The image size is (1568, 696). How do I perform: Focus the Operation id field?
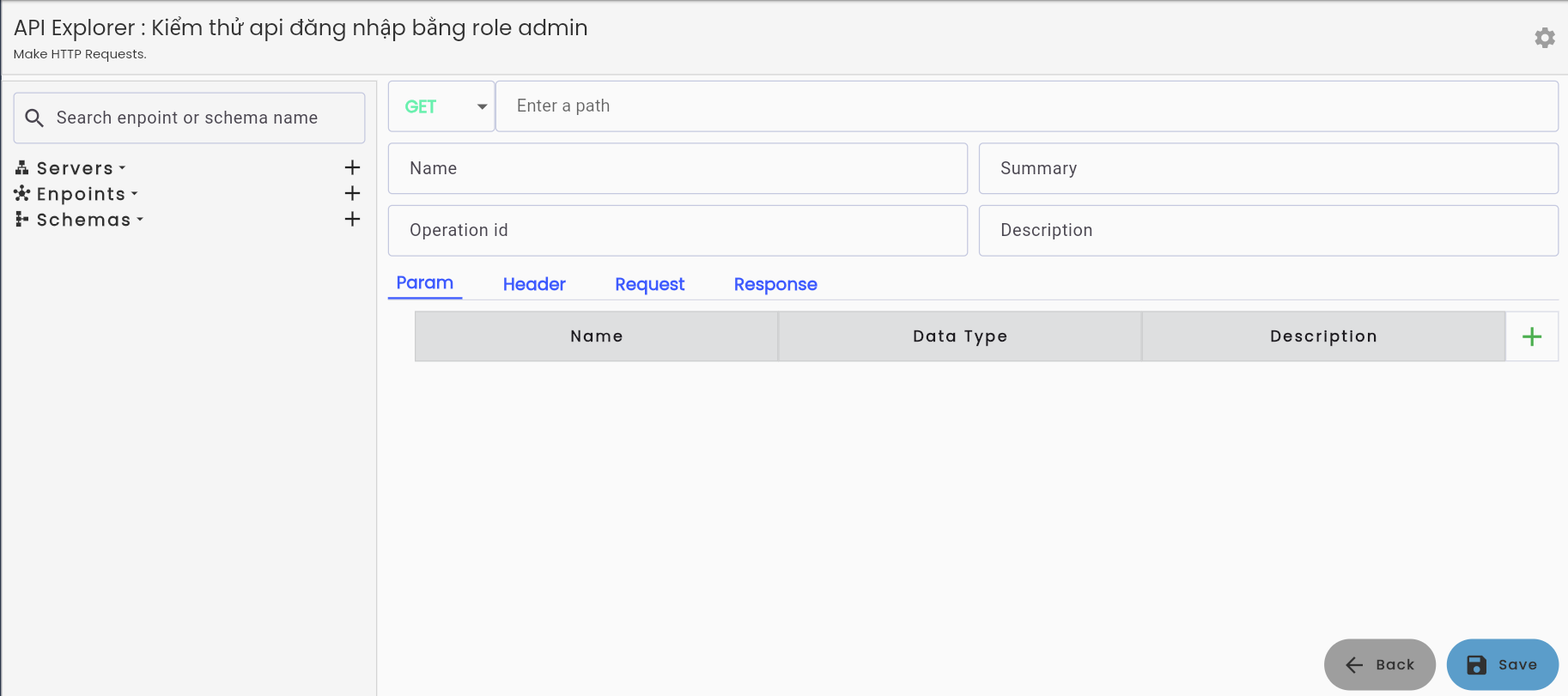pyautogui.click(x=678, y=230)
